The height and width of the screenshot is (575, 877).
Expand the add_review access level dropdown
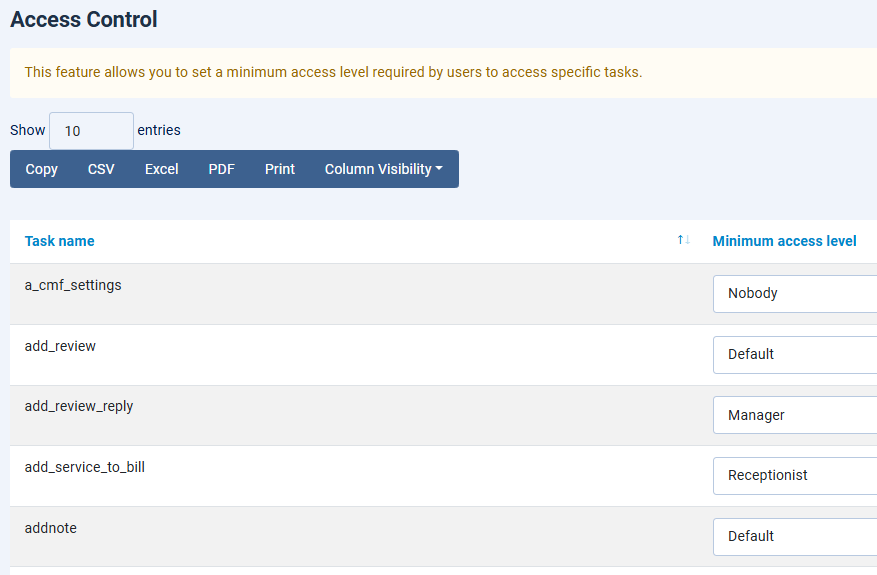point(794,355)
